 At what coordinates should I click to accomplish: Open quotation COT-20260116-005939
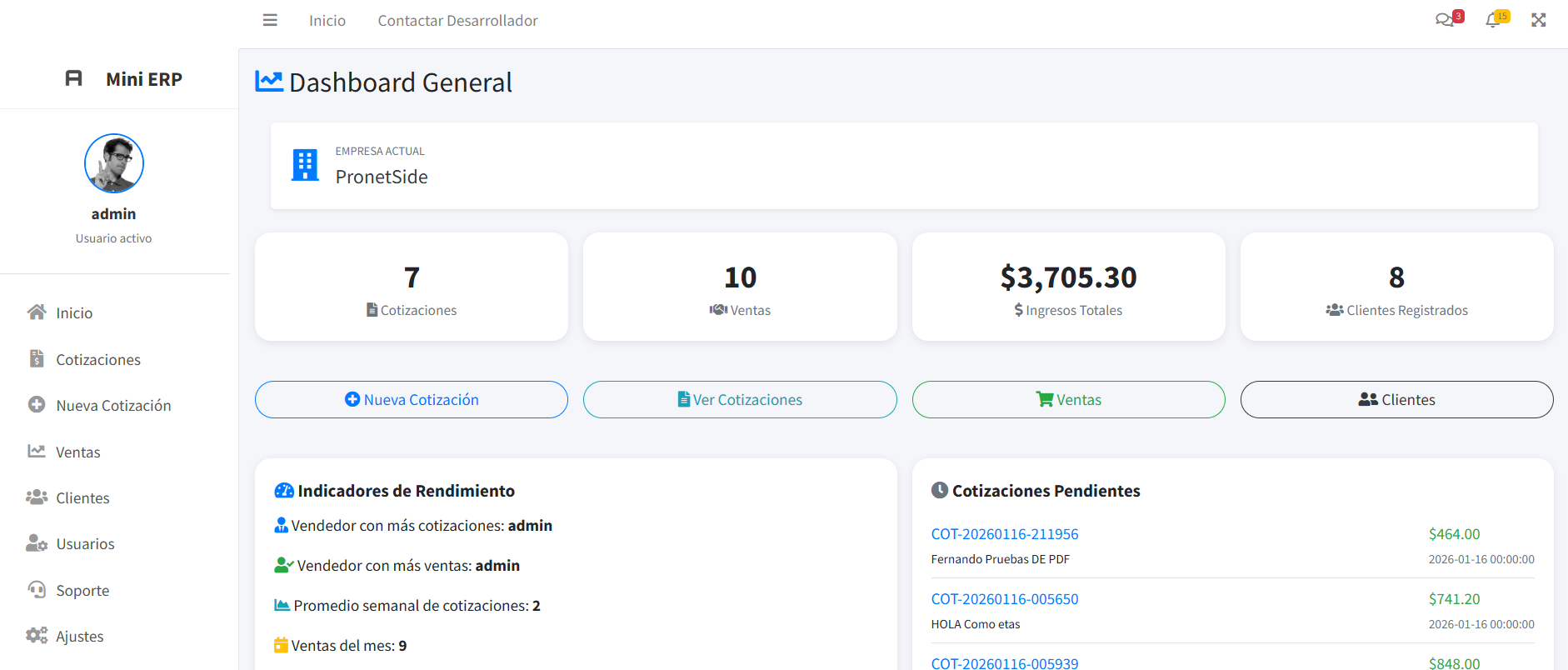pyautogui.click(x=1005, y=663)
